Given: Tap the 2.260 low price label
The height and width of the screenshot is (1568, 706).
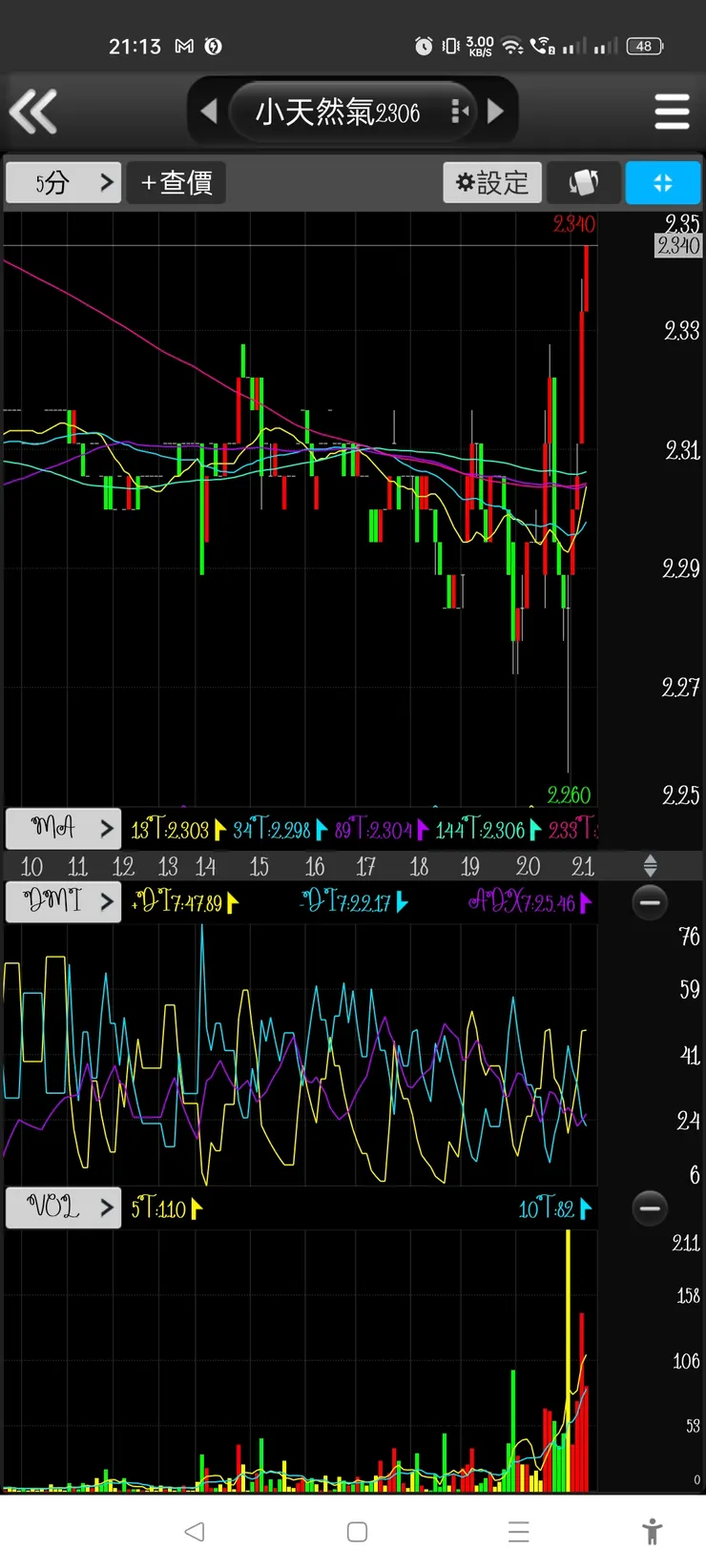Looking at the screenshot, I should click(569, 795).
